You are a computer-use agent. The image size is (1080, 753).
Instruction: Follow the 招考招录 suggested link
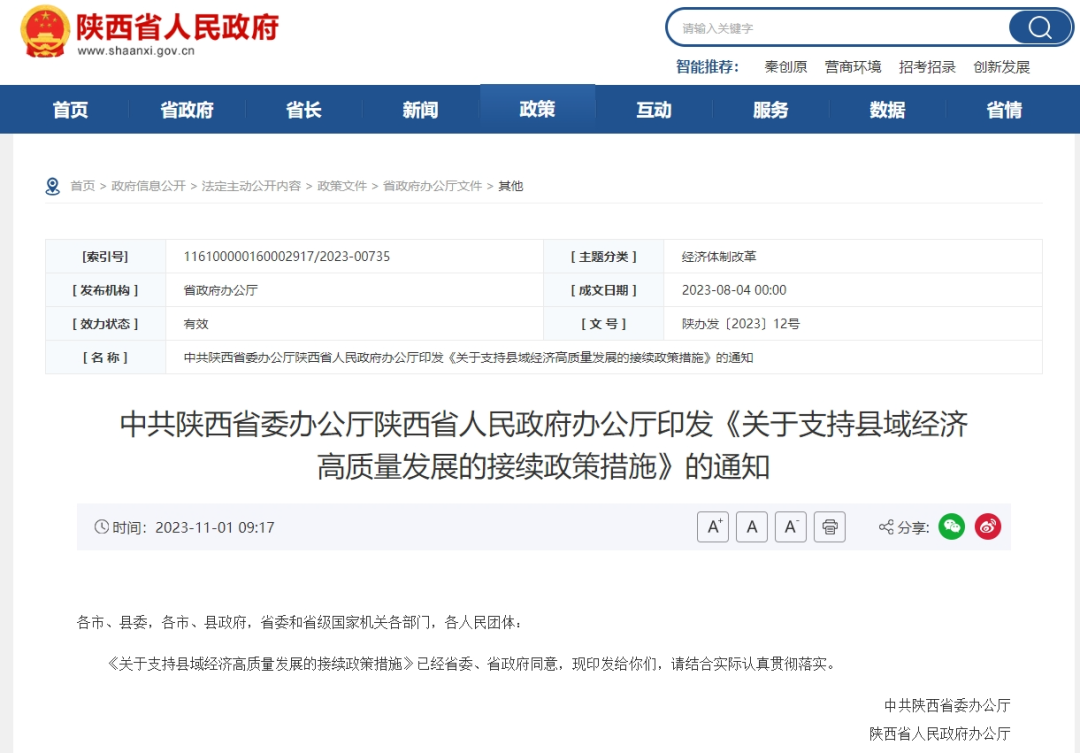(927, 67)
